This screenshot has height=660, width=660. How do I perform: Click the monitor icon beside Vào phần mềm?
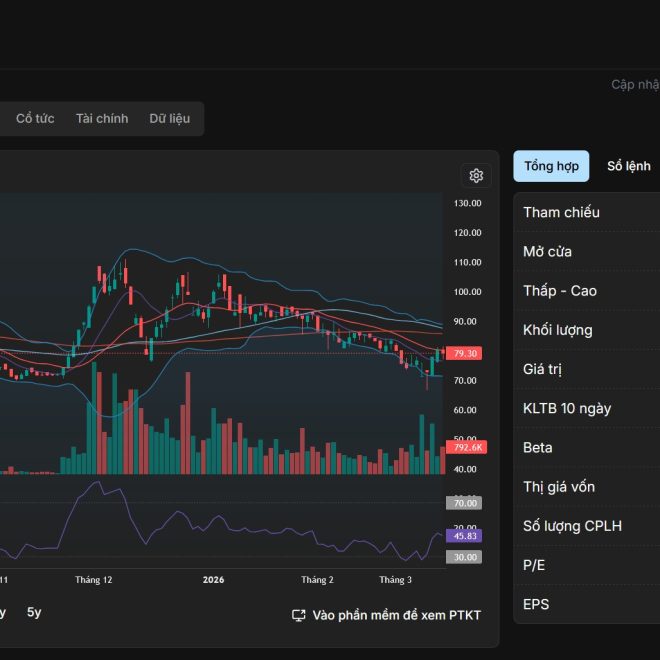(298, 615)
